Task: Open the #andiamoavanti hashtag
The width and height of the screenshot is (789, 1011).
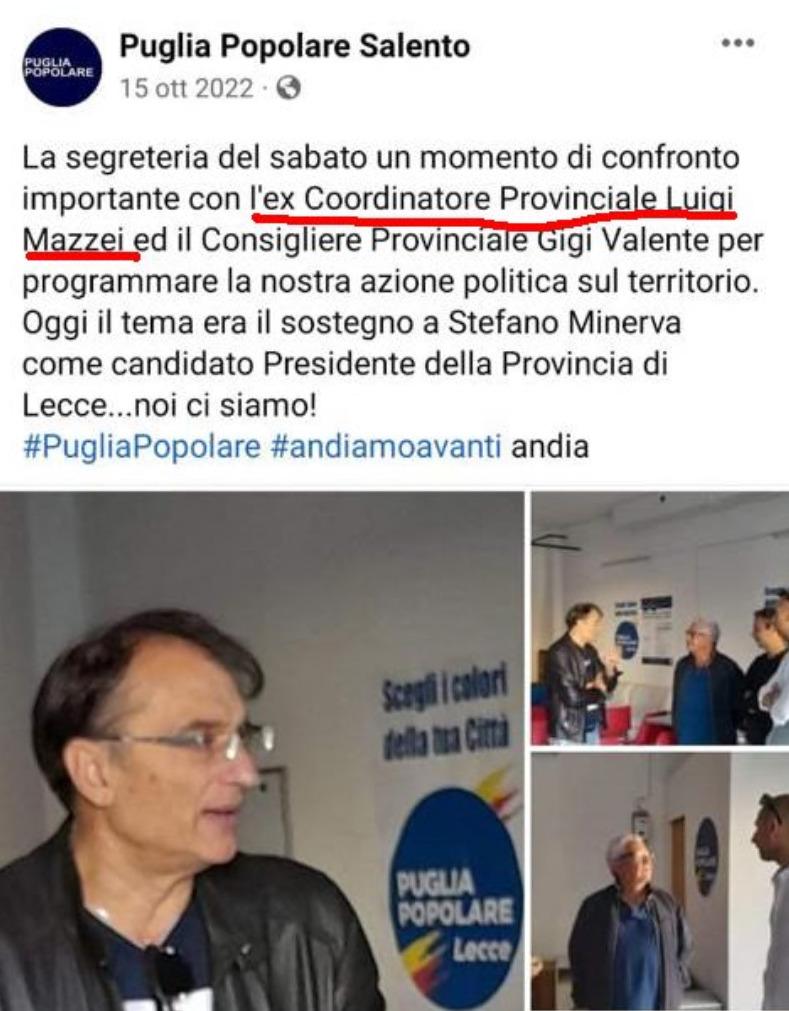Action: pyautogui.click(x=385, y=446)
